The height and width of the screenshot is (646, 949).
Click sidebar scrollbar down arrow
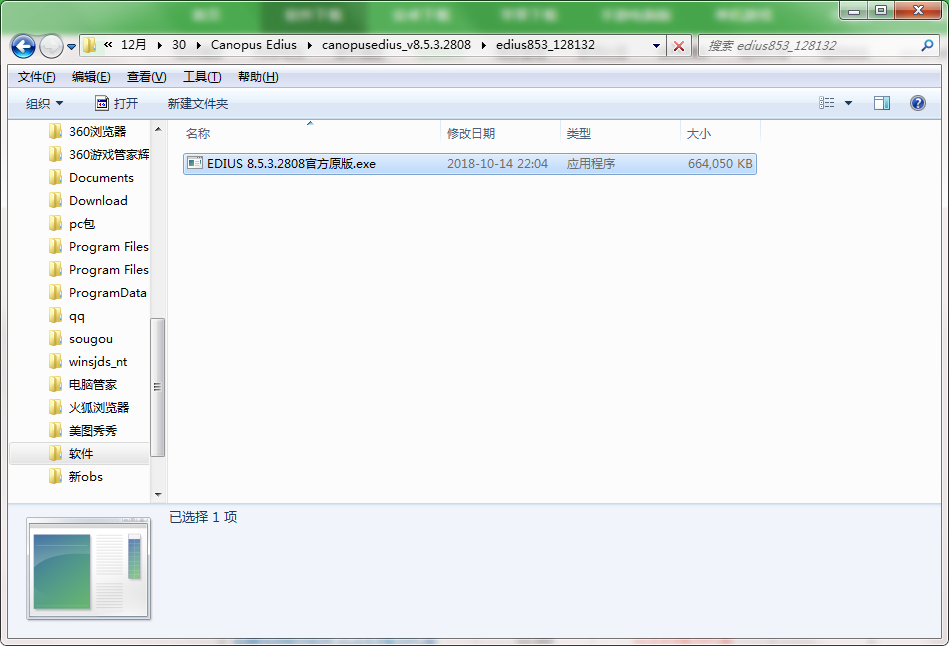158,495
